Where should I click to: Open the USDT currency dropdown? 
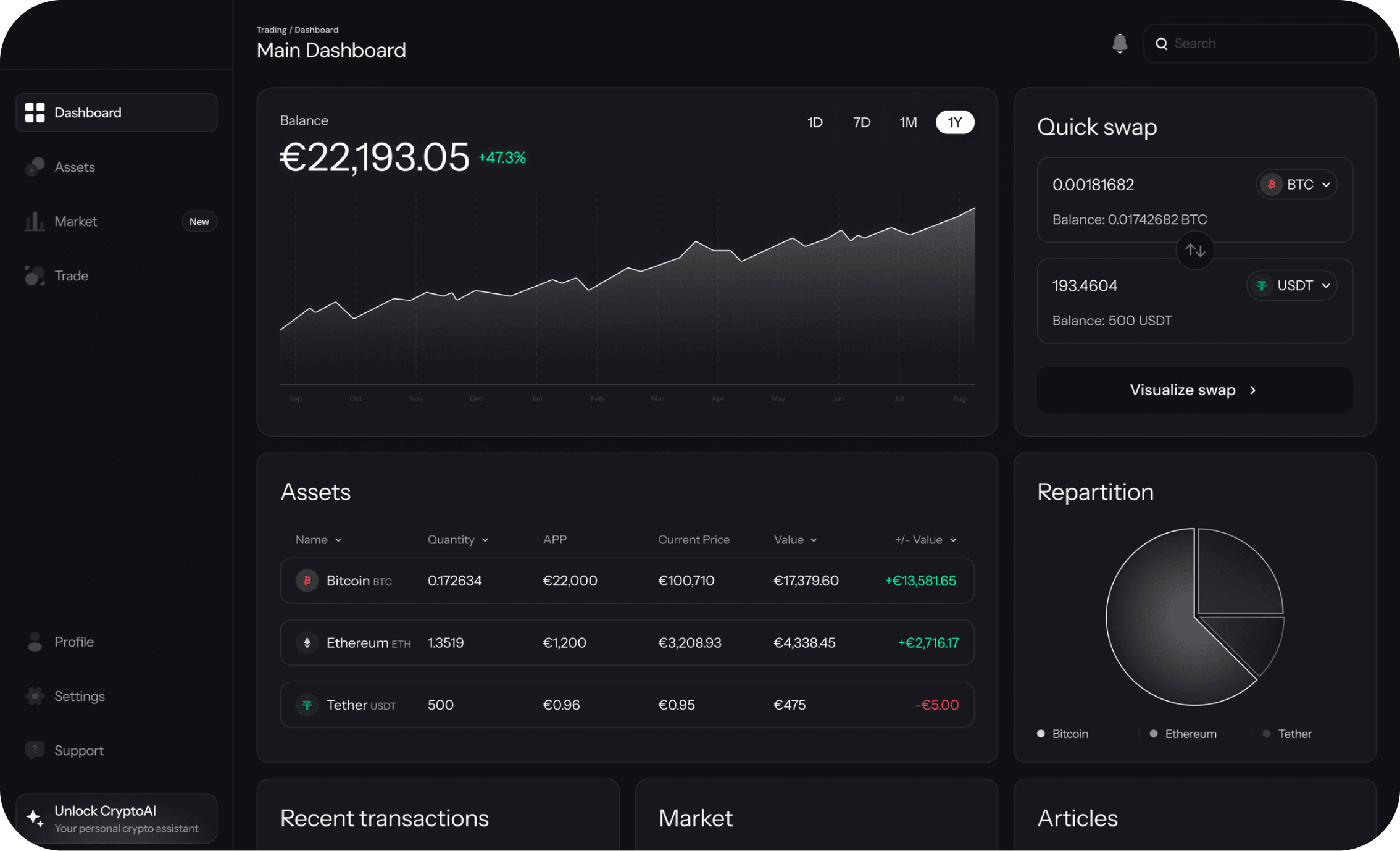[1291, 285]
